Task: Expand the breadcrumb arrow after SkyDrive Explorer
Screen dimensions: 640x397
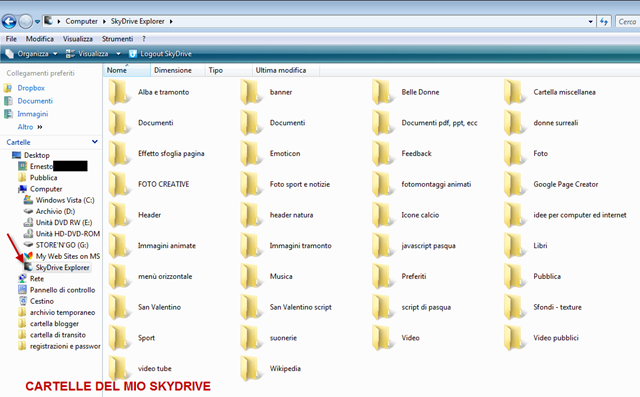Action: click(x=171, y=21)
